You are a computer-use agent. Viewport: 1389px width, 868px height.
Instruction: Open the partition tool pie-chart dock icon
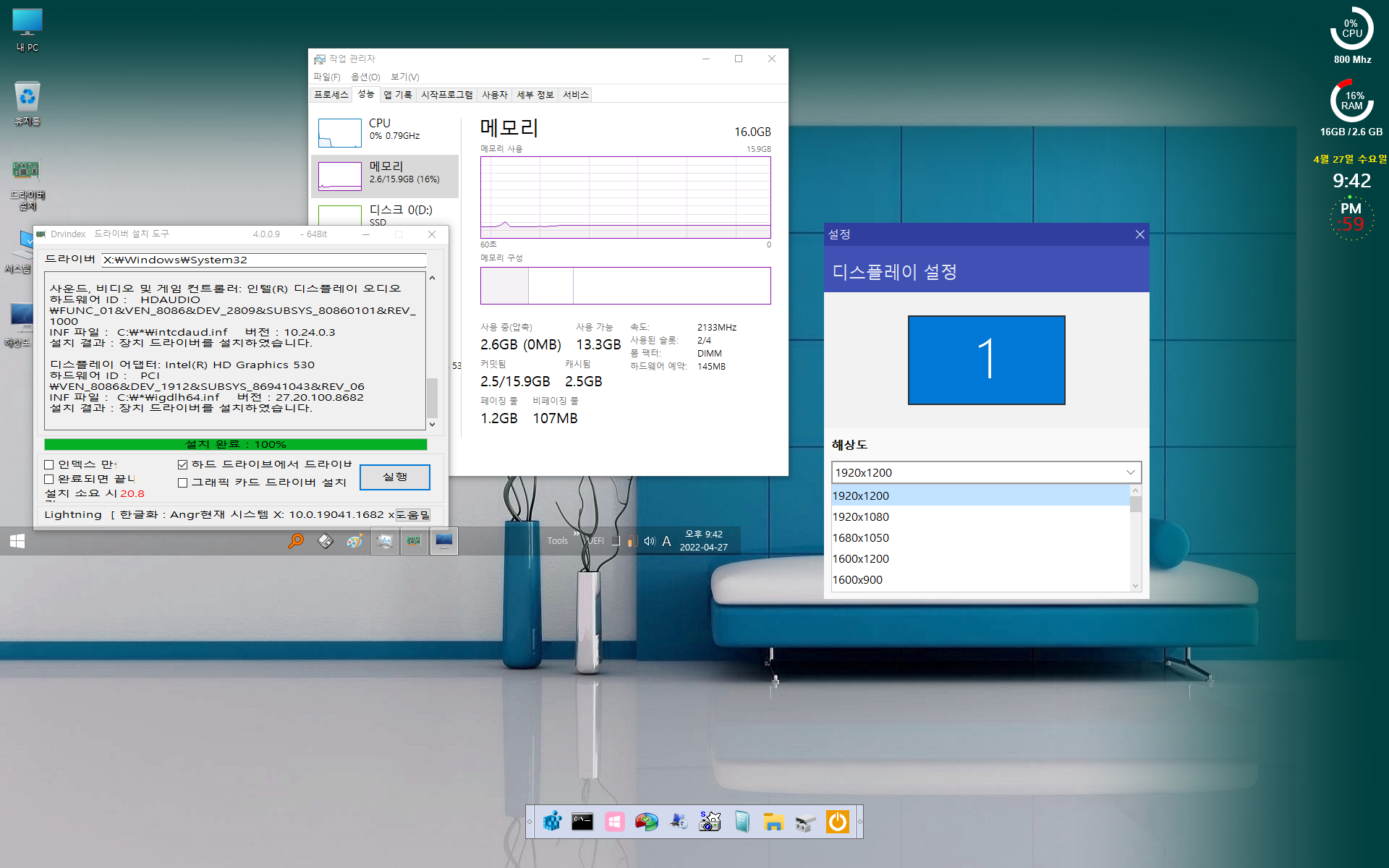(646, 822)
